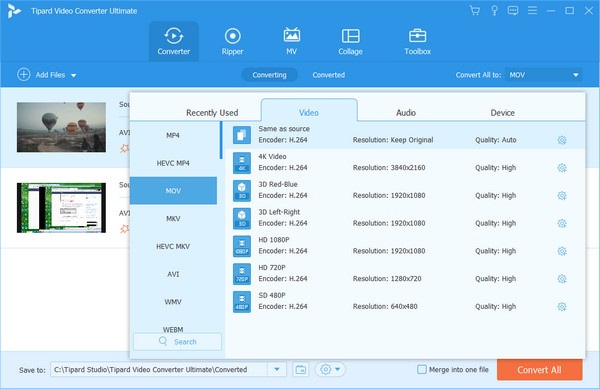600x389 pixels.
Task: Show the Converting list
Action: click(269, 75)
